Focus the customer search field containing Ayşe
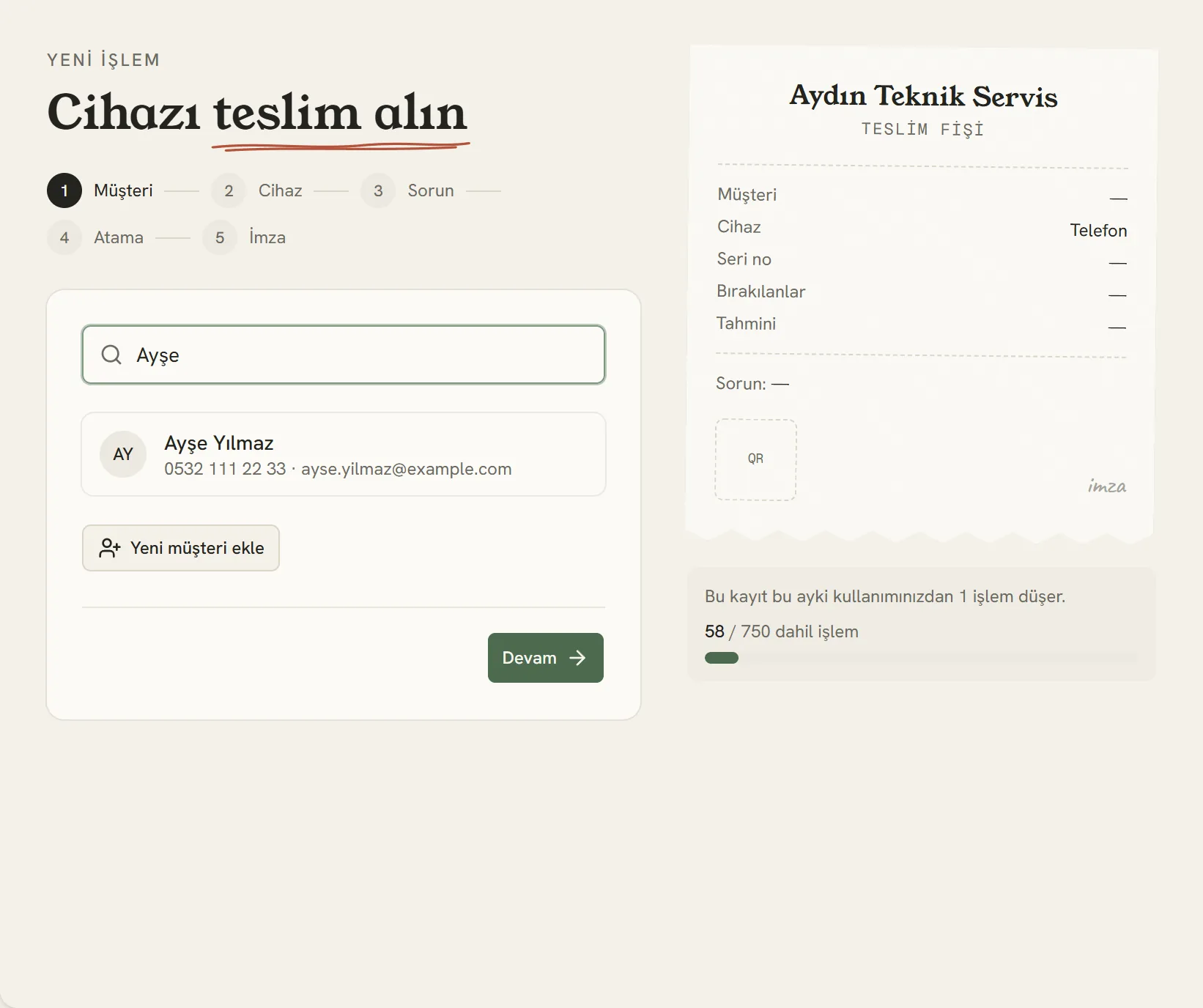The image size is (1203, 1008). click(344, 355)
